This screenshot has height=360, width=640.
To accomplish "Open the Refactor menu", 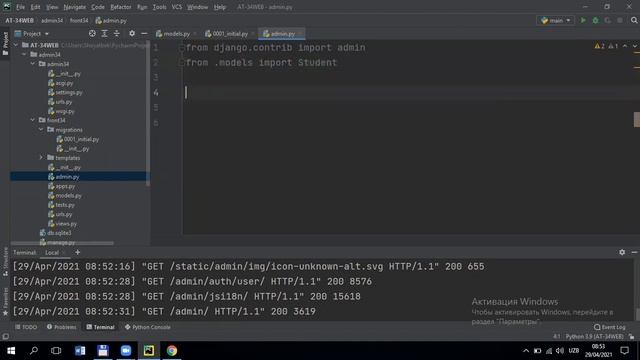I will [121, 7].
